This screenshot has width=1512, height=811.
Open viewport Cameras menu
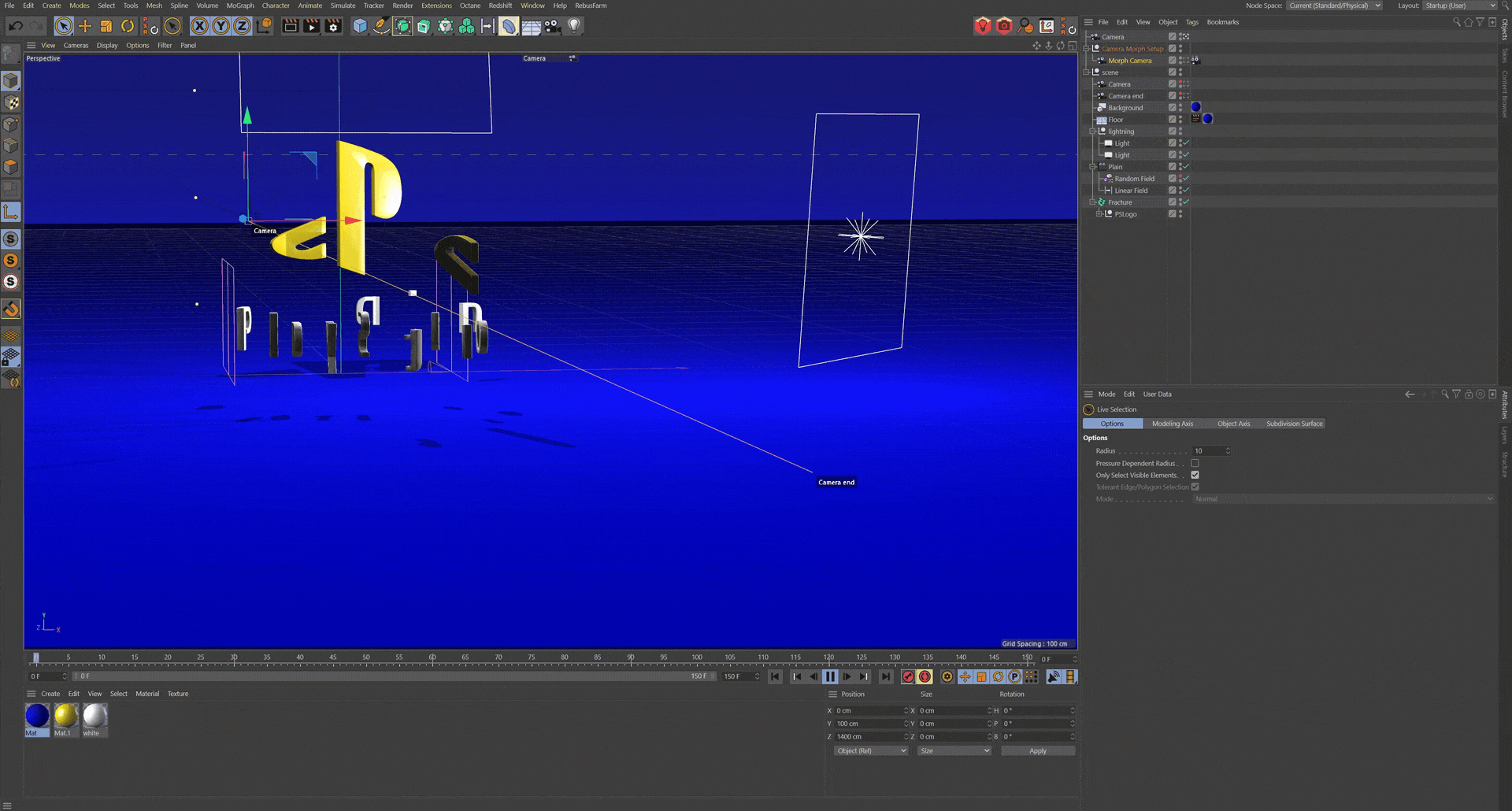[76, 46]
